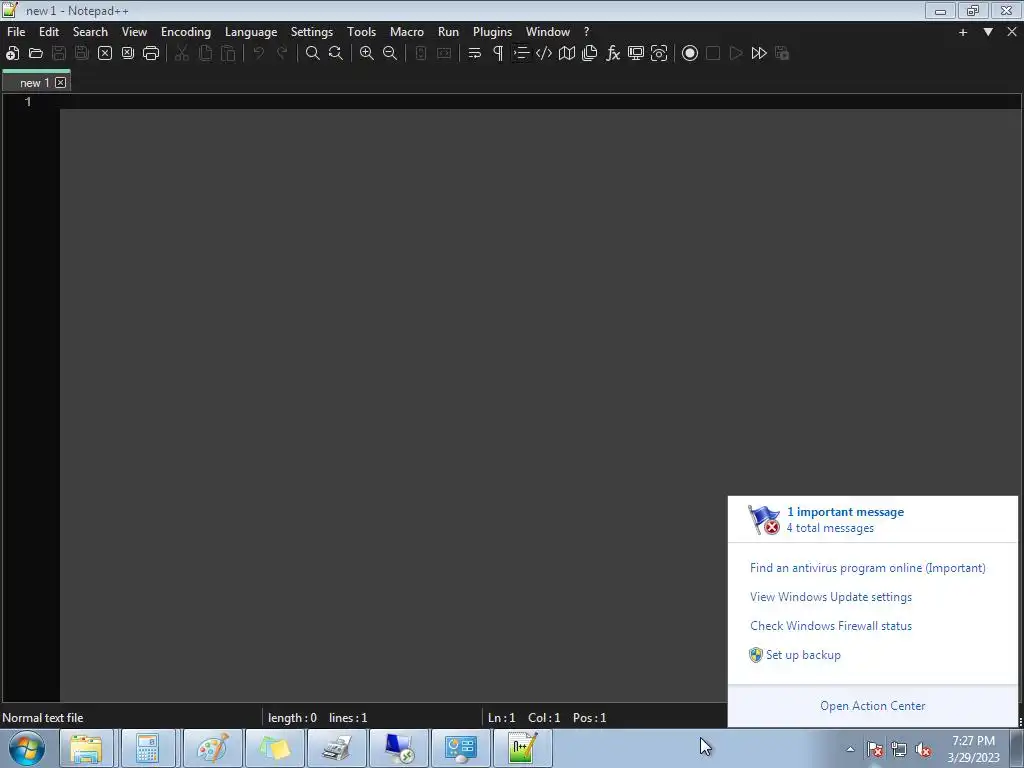1024x768 pixels.
Task: Click View Windows Update settings
Action: (831, 597)
